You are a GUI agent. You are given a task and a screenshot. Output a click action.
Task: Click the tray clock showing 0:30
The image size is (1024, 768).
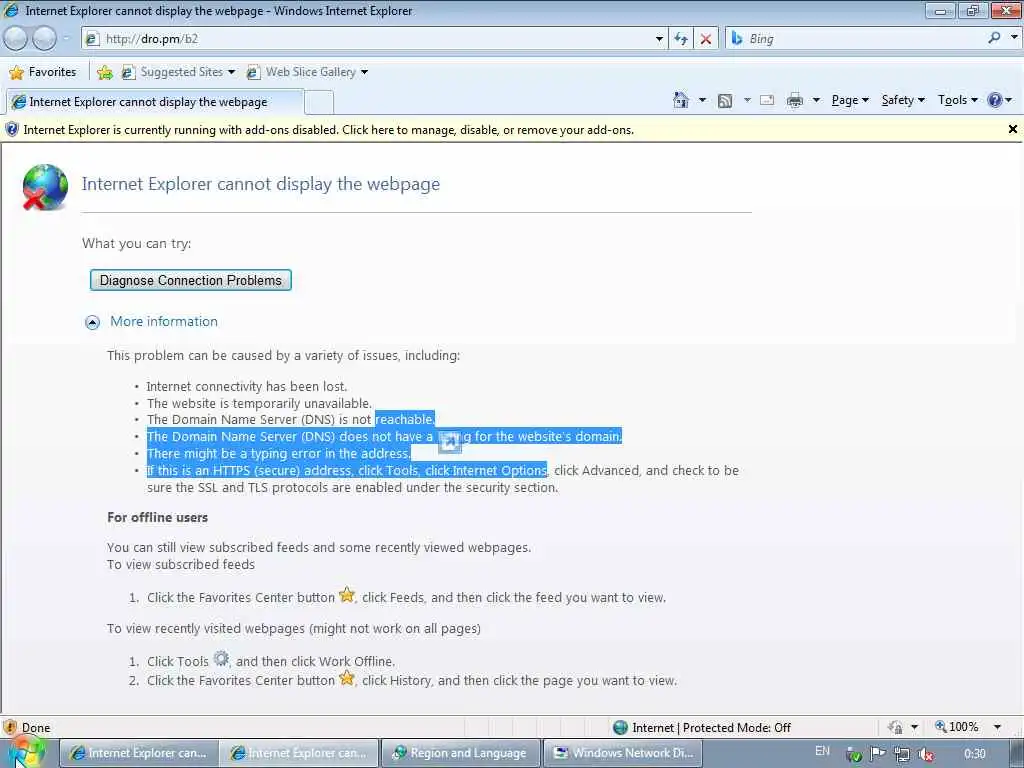pyautogui.click(x=974, y=754)
